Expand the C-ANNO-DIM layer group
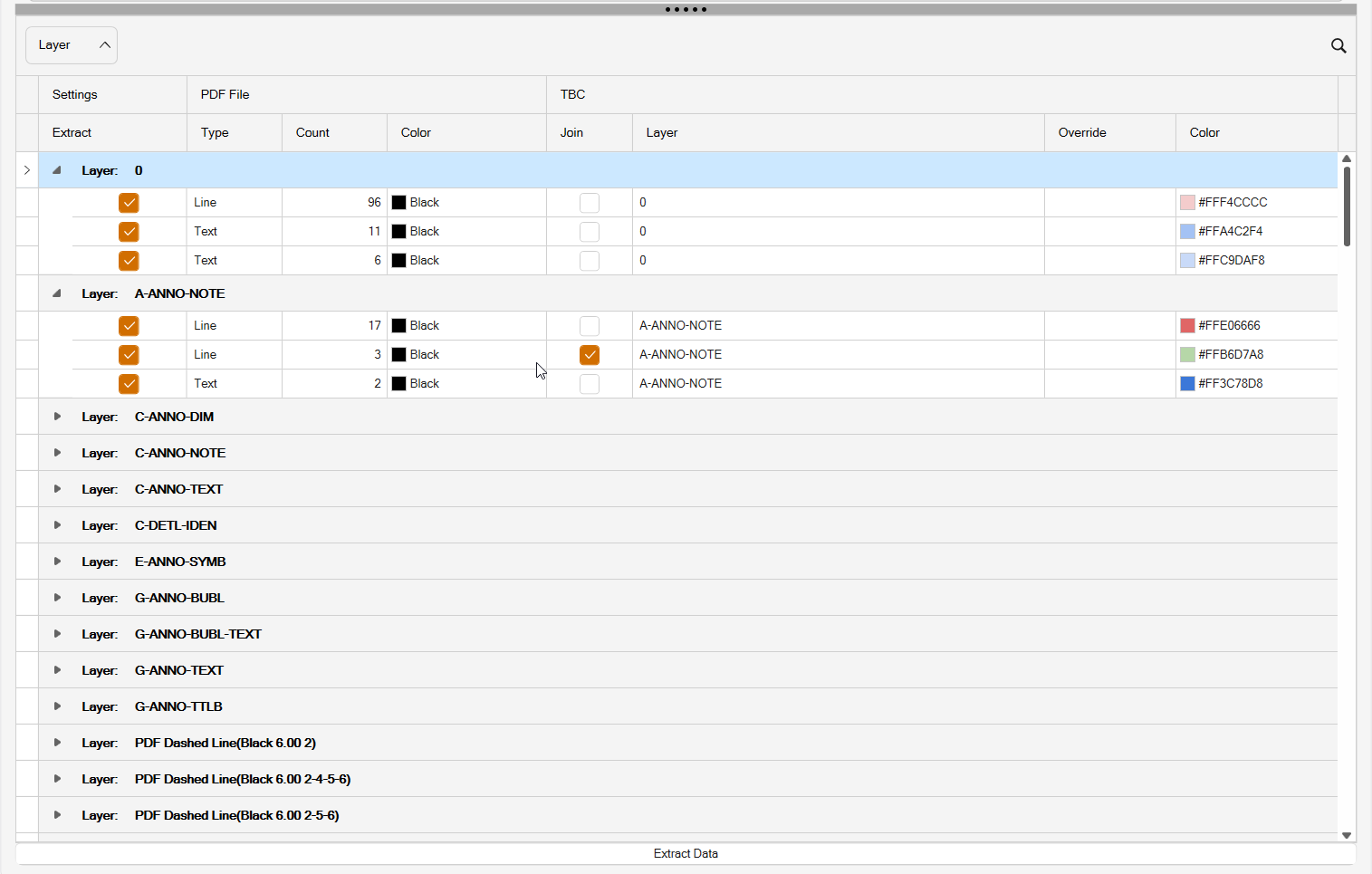 point(57,417)
